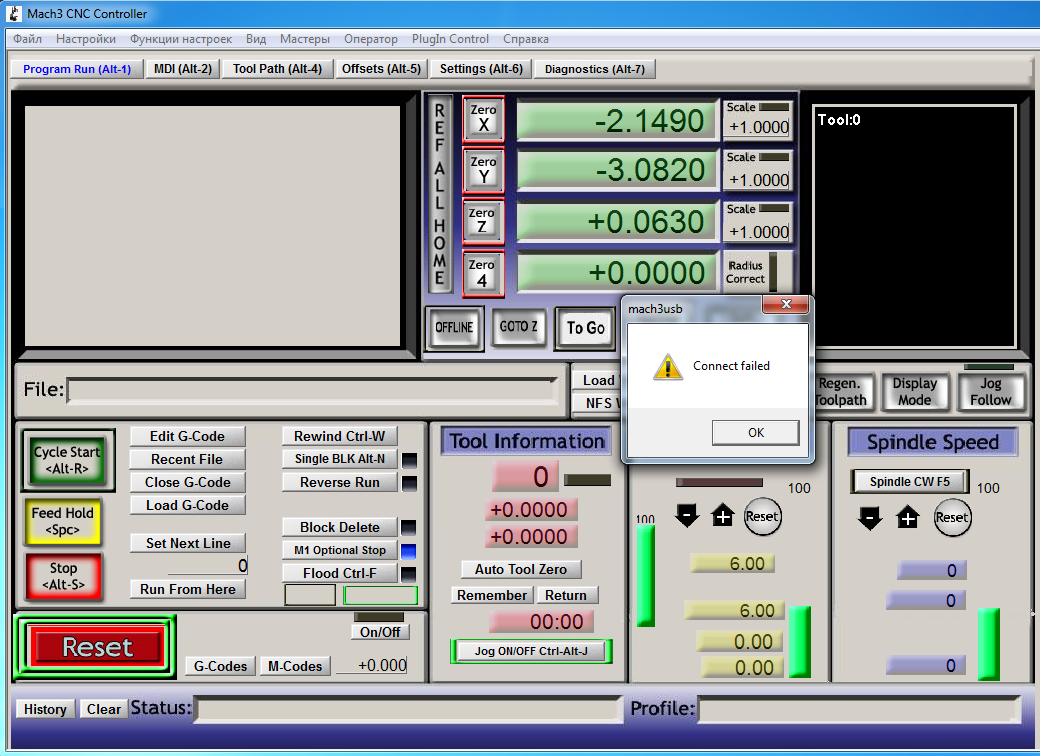Toggle Flood Ctrl-F coolant

[x=339, y=573]
